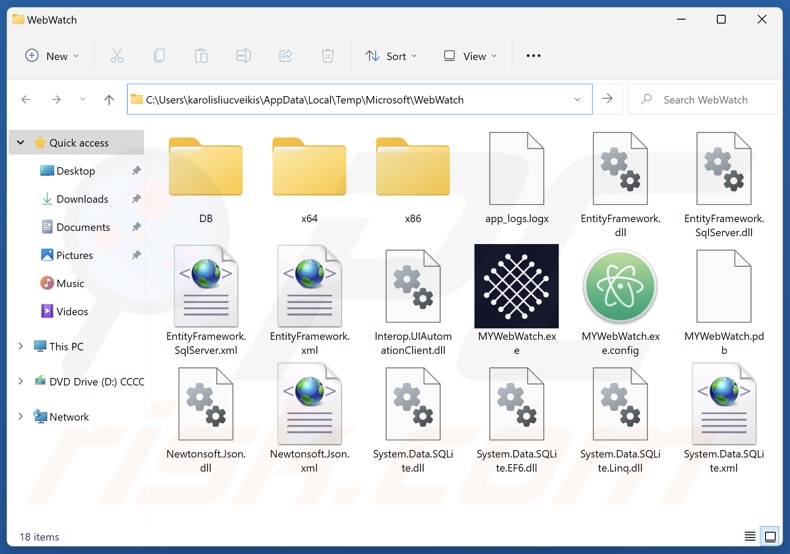Click the Cut scissors icon
This screenshot has height=554, width=790.
point(117,56)
